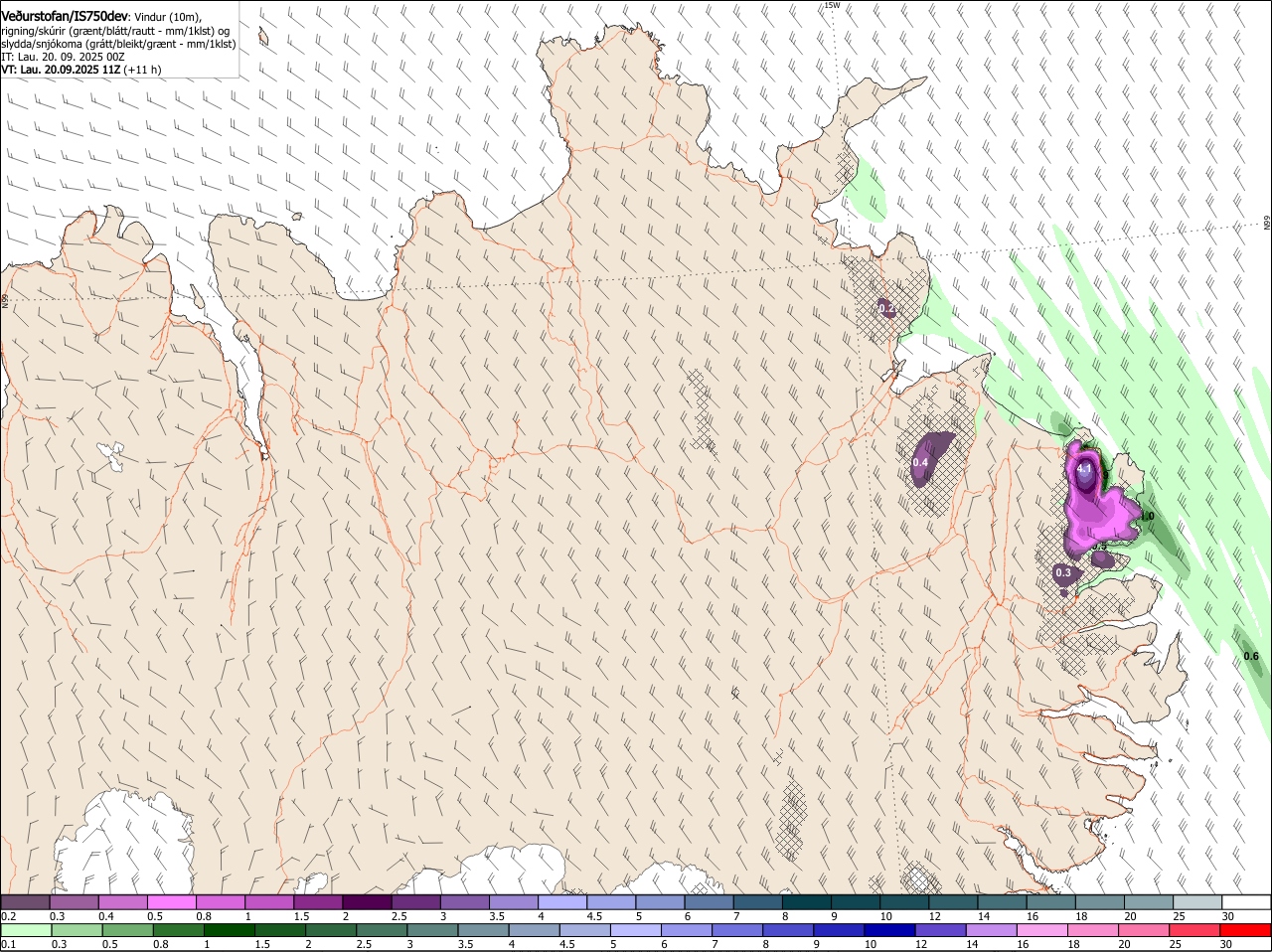Click the darkest green 1 swatch, lower legend row

coord(230,930)
